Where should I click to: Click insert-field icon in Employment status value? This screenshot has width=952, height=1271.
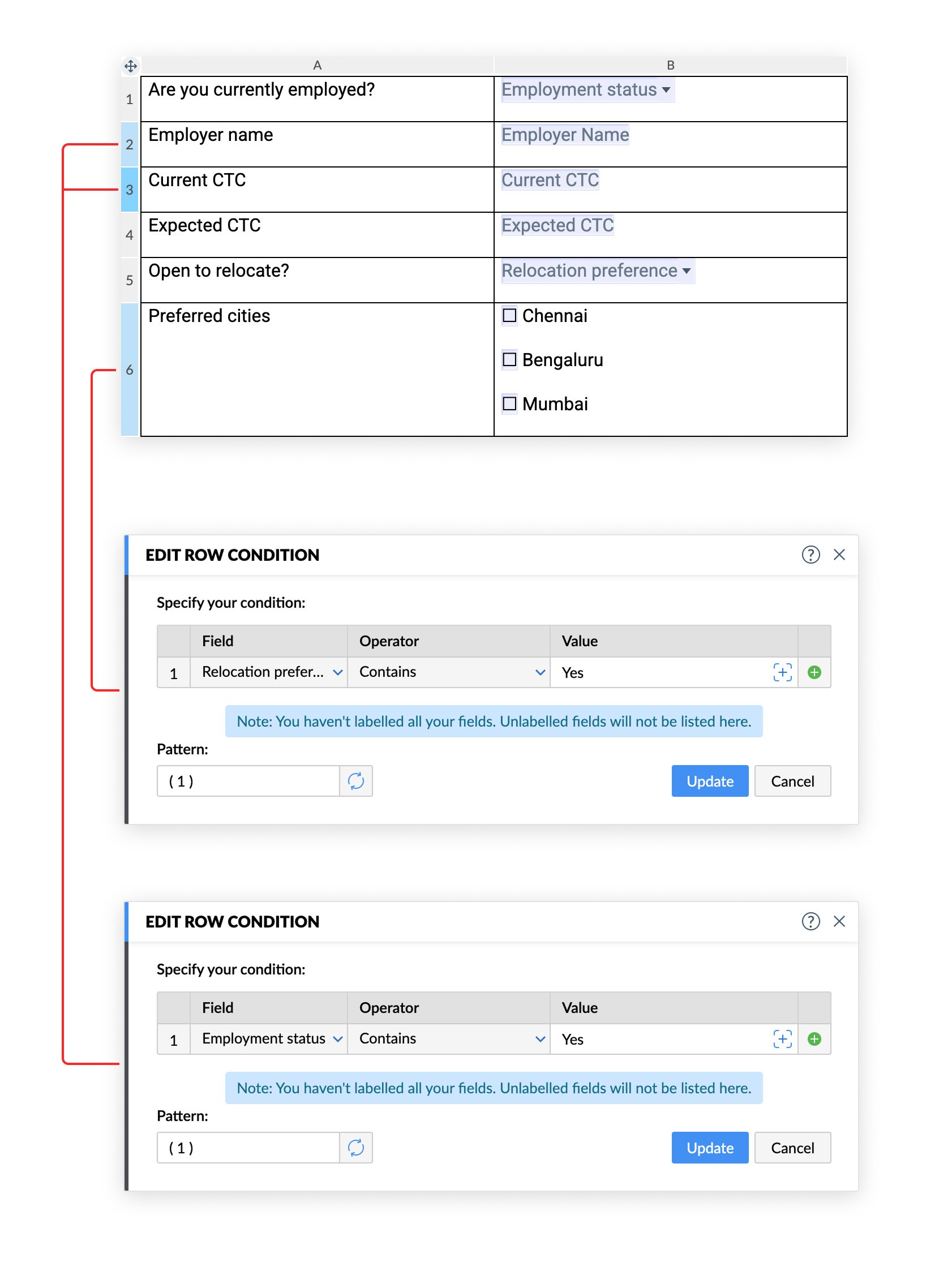point(782,1039)
